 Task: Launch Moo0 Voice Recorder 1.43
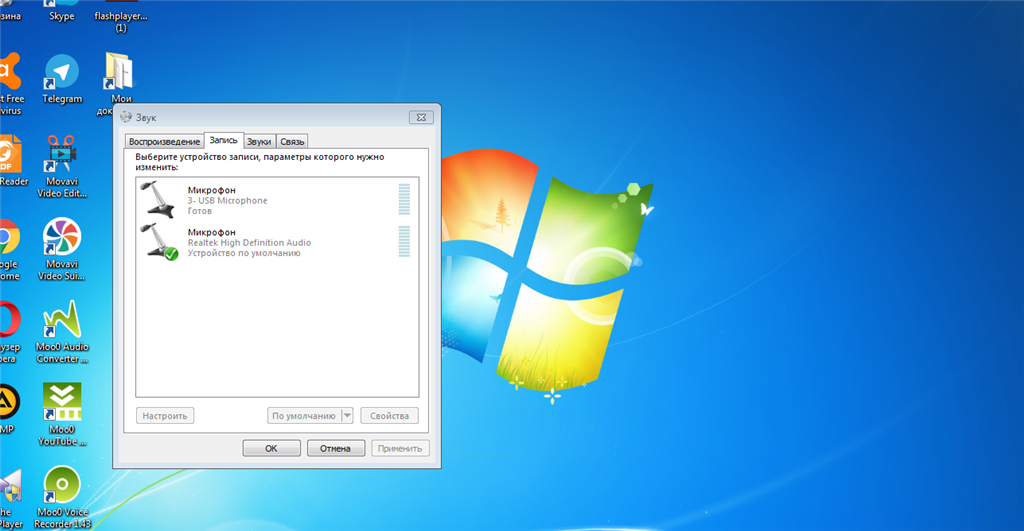[x=62, y=497]
